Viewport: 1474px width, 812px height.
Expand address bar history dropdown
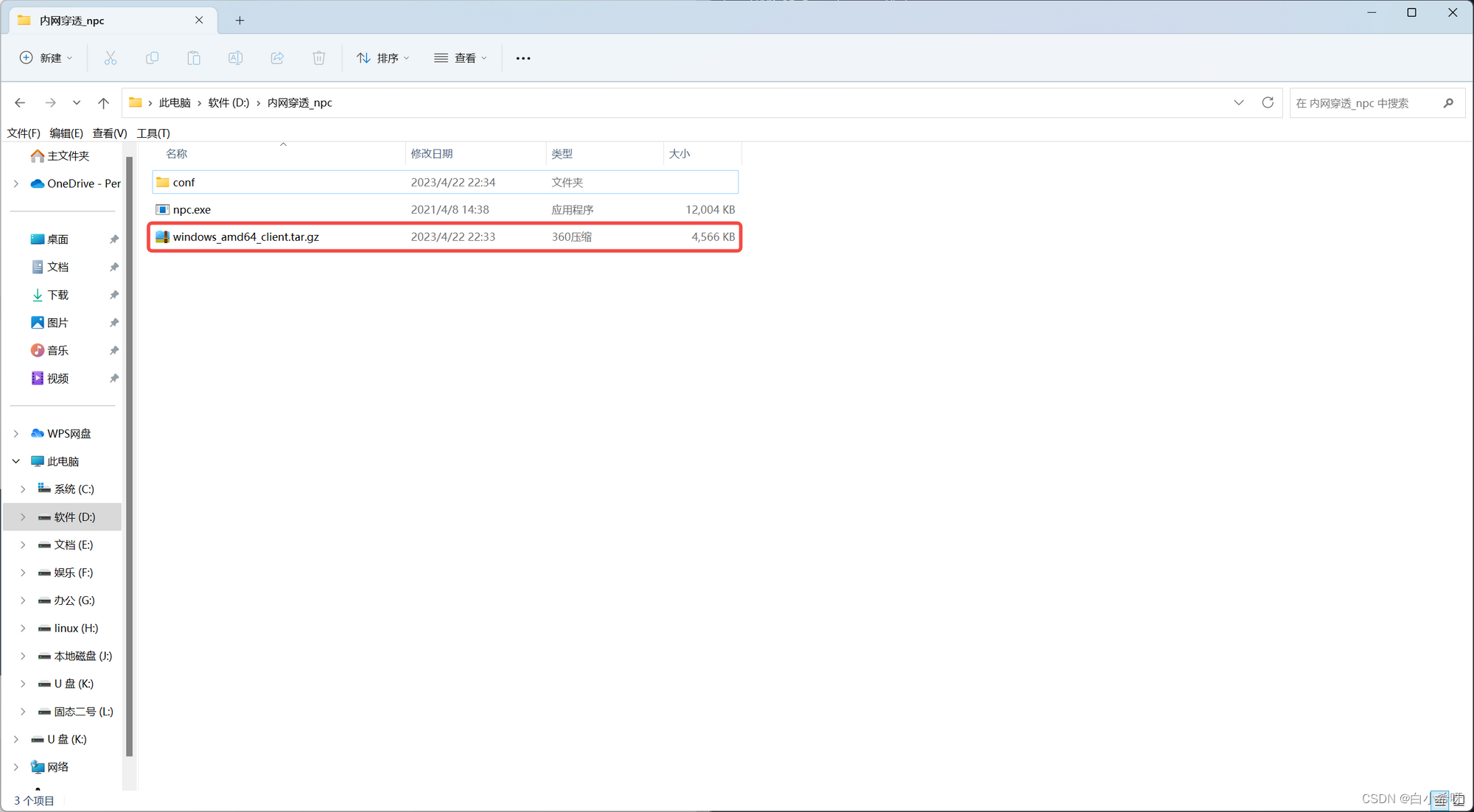click(x=1239, y=102)
